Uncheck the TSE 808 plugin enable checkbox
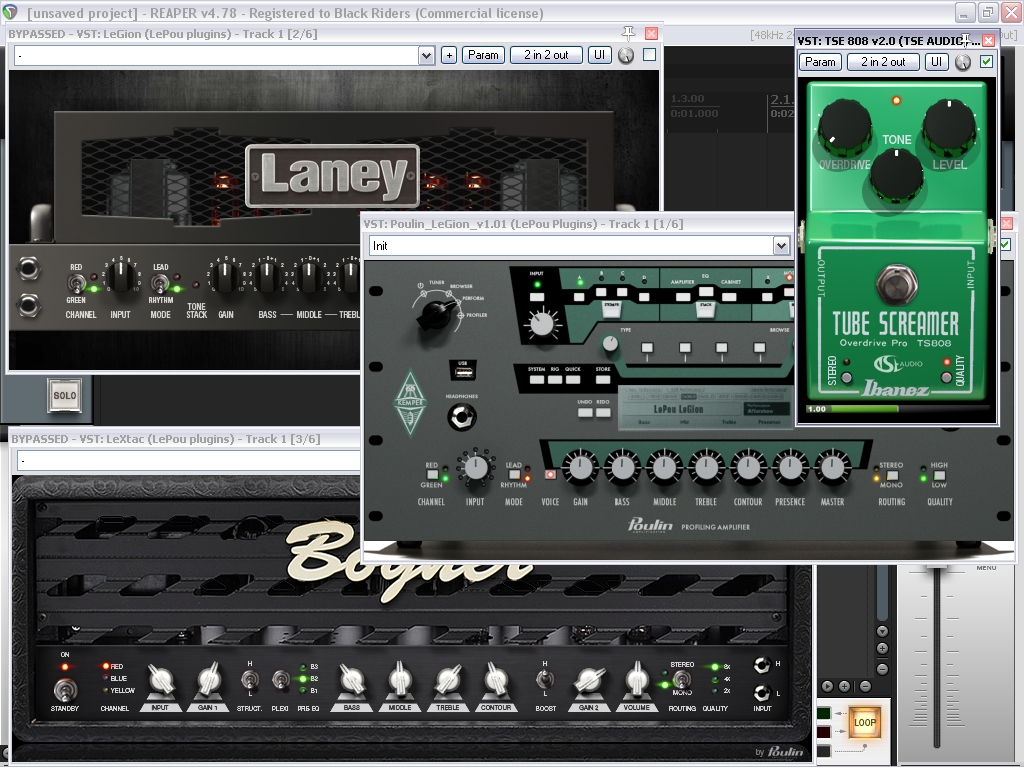Image resolution: width=1024 pixels, height=768 pixels. [986, 62]
